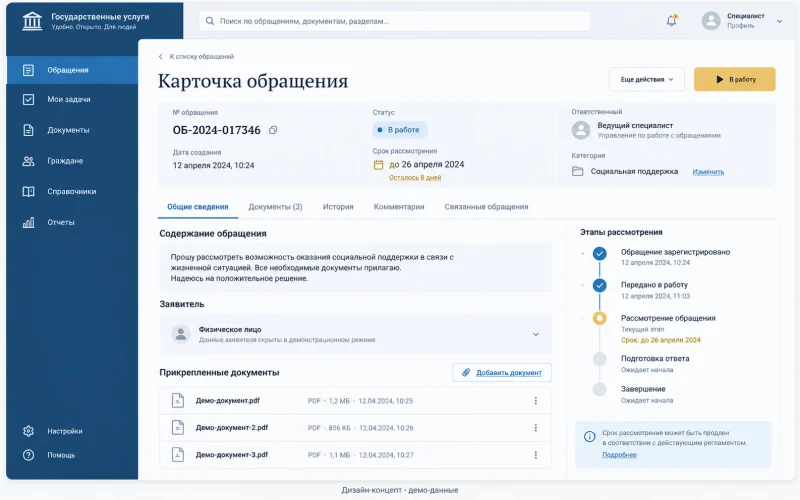Open Мои задачи in the sidebar
Image resolution: width=800 pixels, height=500 pixels.
(72, 99)
